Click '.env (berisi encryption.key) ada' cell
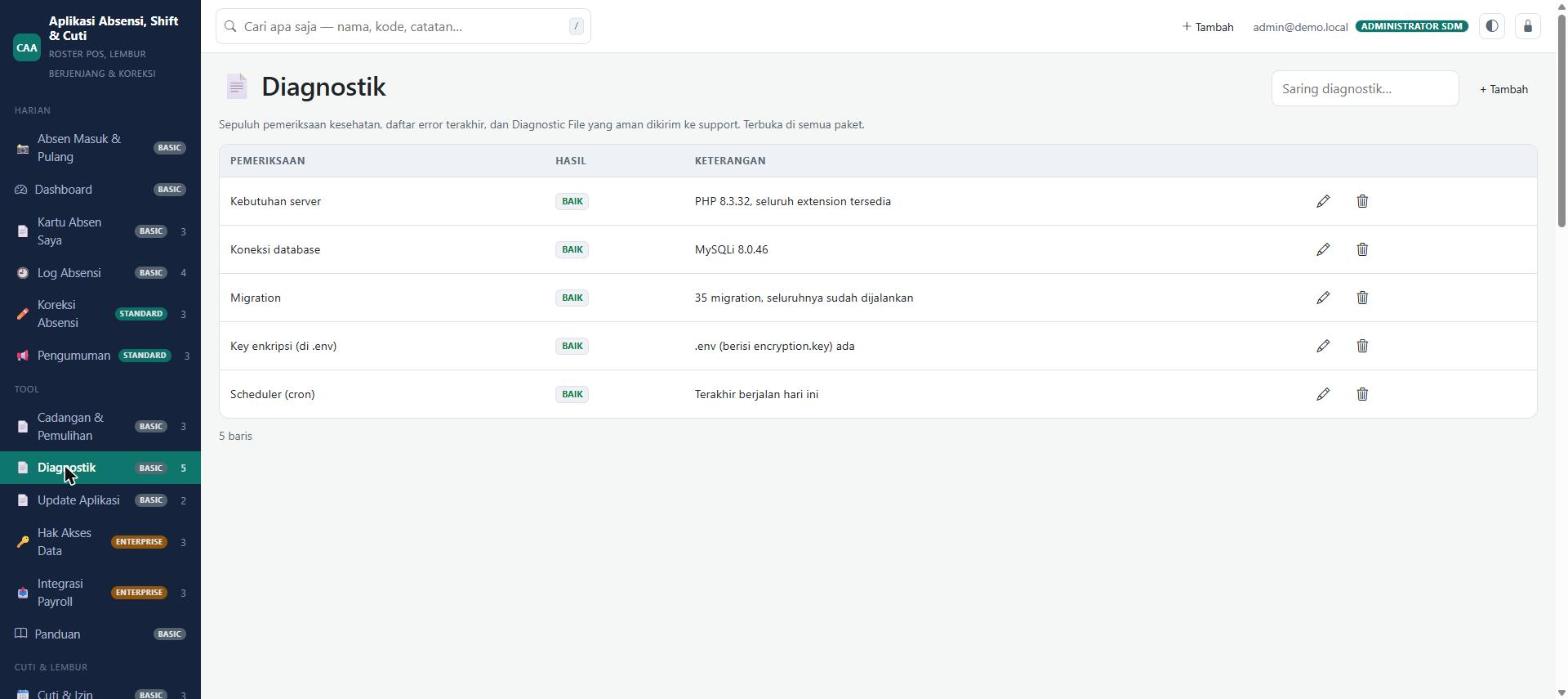This screenshot has height=699, width=1568. pyautogui.click(x=774, y=346)
